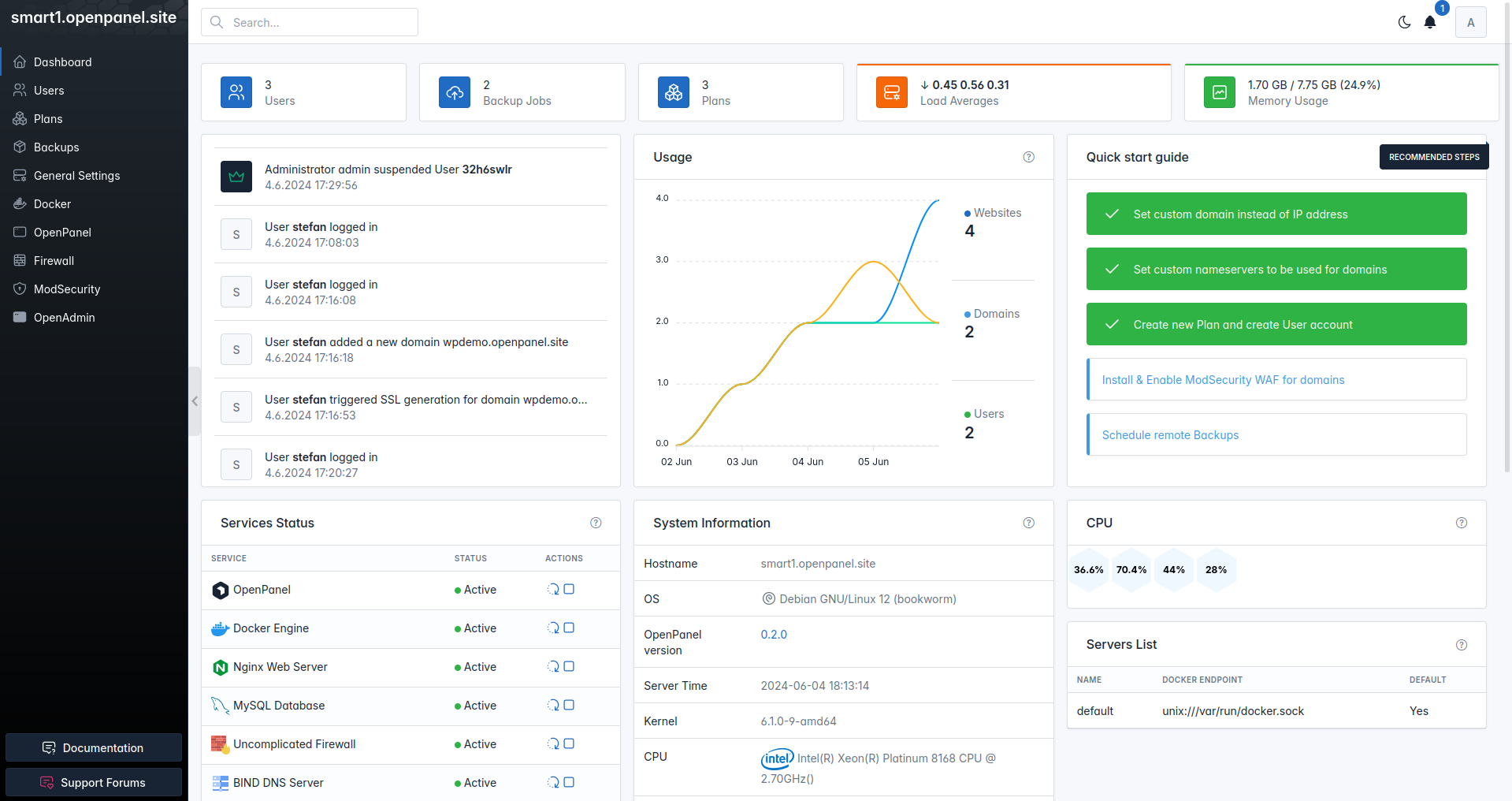Screen dimensions: 1512x801
Task: Restart the OpenPanel service
Action: (x=553, y=589)
